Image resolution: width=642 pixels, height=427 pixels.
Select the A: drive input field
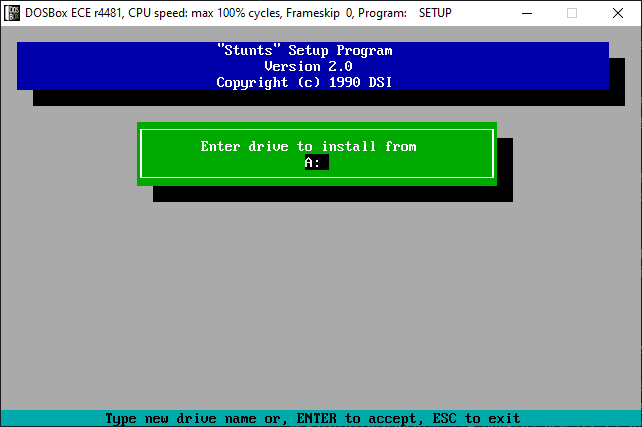click(316, 163)
